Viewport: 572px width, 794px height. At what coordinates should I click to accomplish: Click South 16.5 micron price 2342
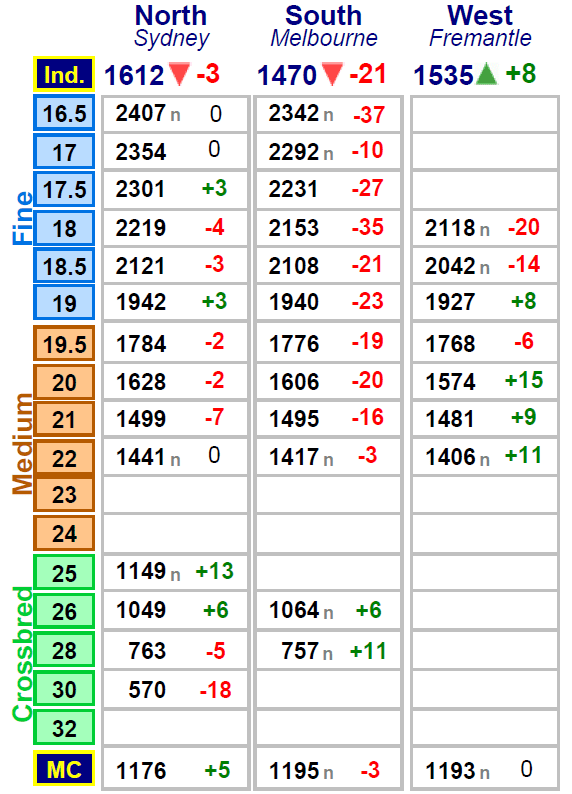[294, 113]
